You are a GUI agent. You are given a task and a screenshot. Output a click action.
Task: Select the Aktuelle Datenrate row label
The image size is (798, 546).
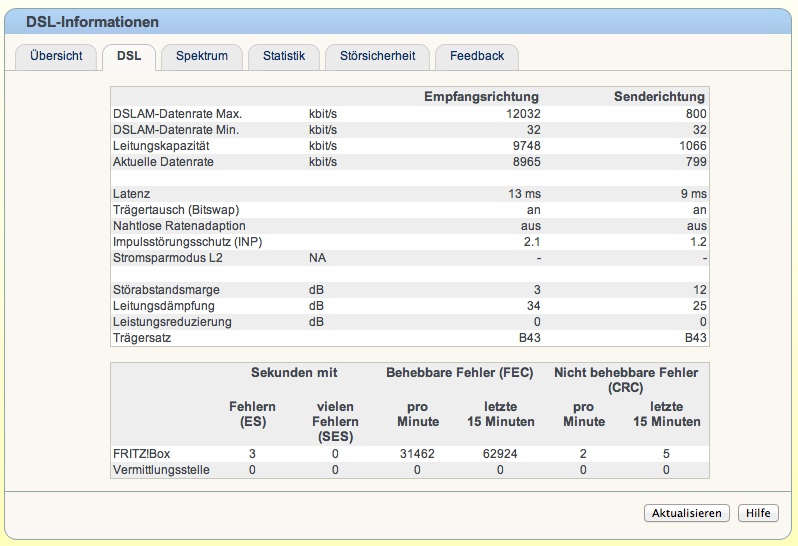[x=163, y=162]
